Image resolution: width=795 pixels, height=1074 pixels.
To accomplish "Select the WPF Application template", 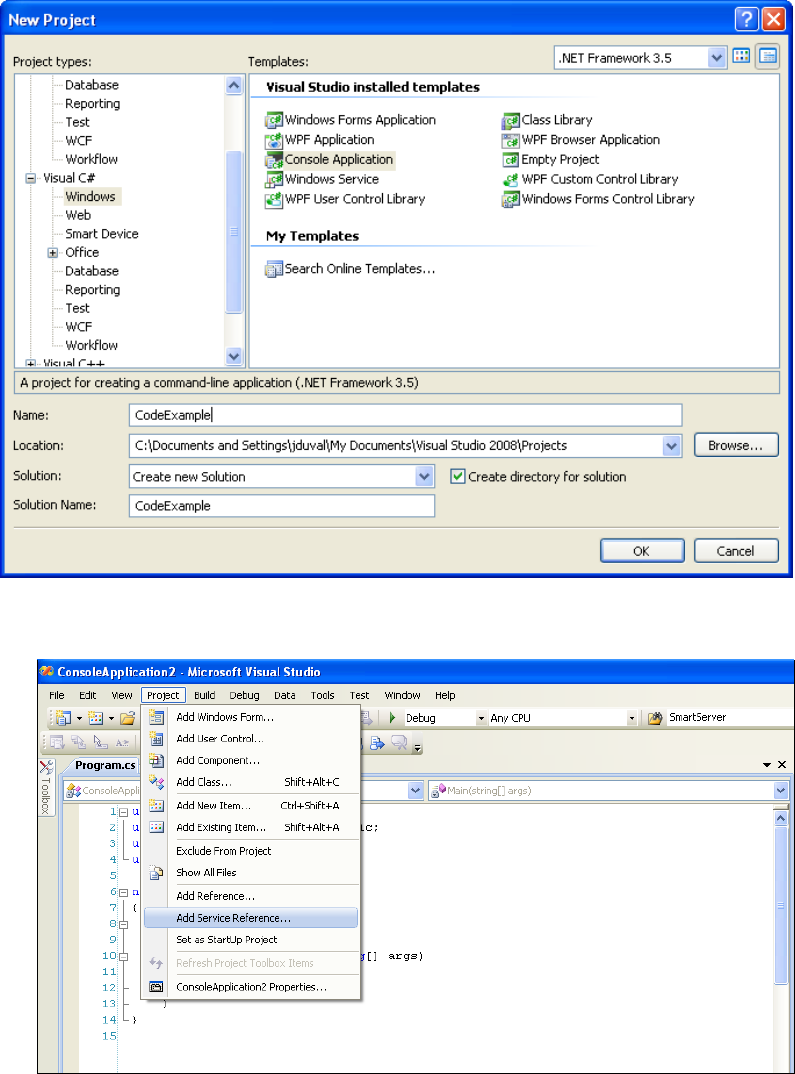I will pyautogui.click(x=320, y=140).
